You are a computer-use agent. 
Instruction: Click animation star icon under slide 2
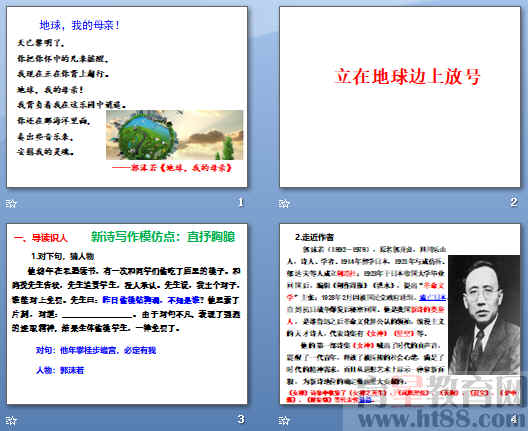[x=284, y=203]
